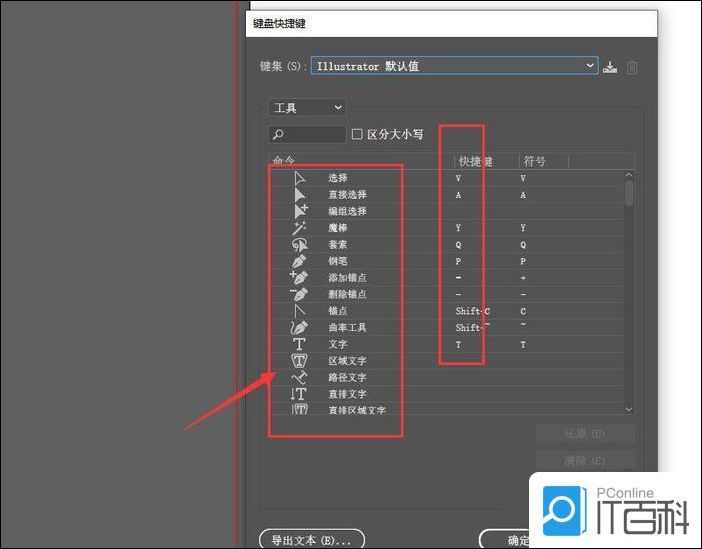
Task: Select the 套索 command label
Action: click(x=338, y=244)
